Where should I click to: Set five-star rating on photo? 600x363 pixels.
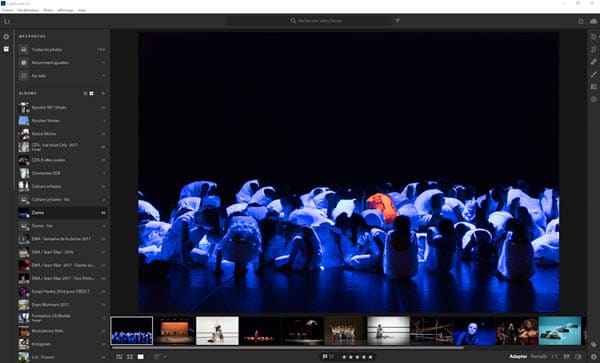pos(370,357)
